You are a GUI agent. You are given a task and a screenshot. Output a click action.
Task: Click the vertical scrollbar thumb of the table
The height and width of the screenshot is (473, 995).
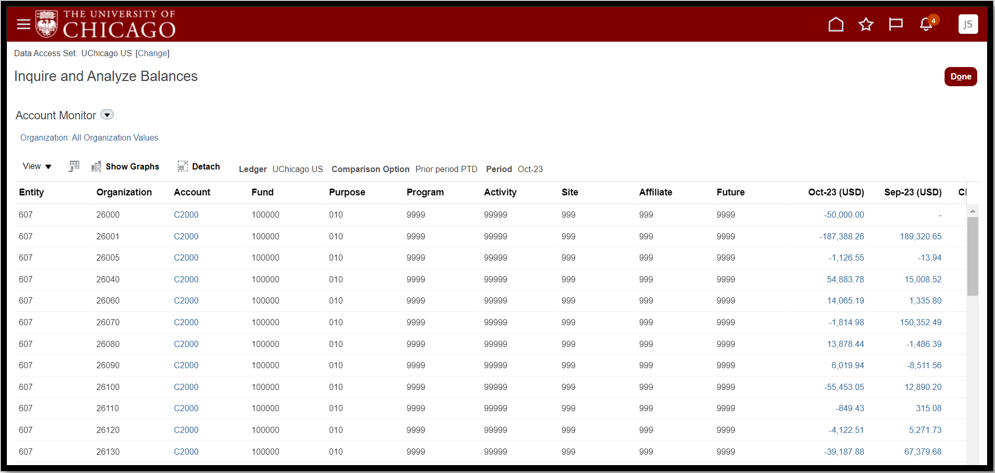973,256
